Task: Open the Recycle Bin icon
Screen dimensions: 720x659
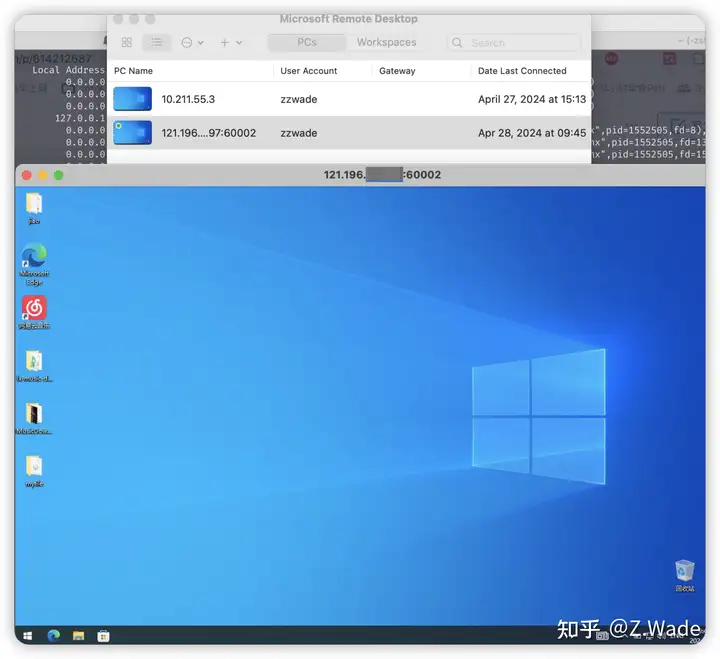Action: (685, 575)
